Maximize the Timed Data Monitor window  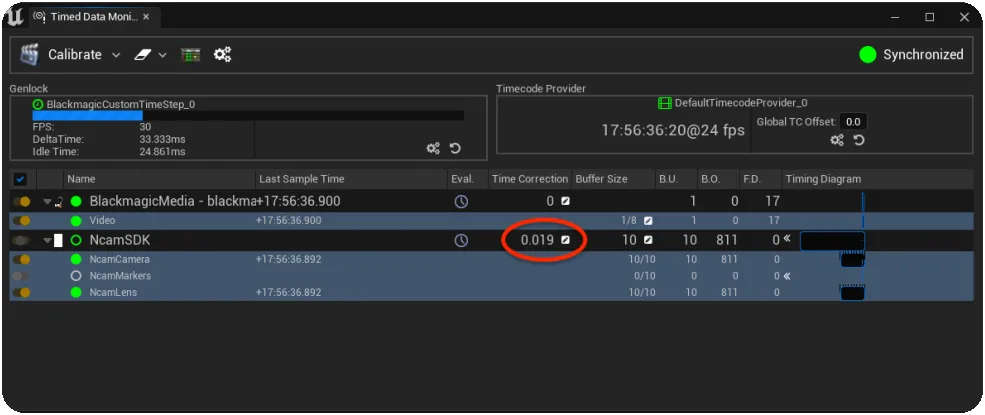click(930, 18)
